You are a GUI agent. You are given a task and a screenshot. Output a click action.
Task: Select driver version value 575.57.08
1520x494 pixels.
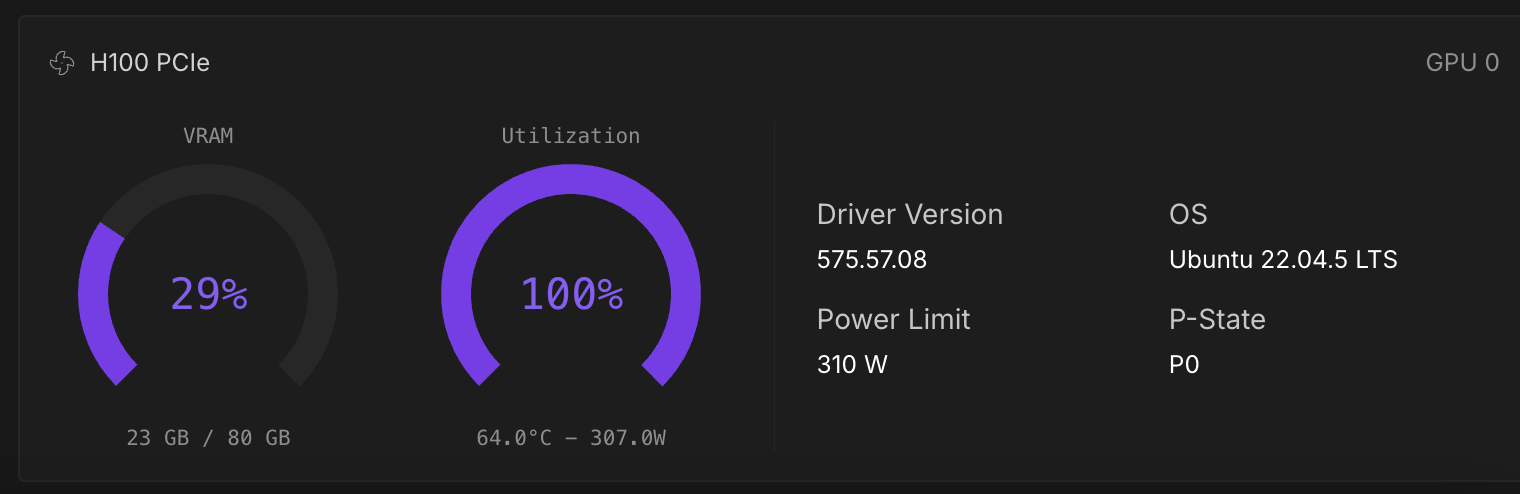[872, 260]
